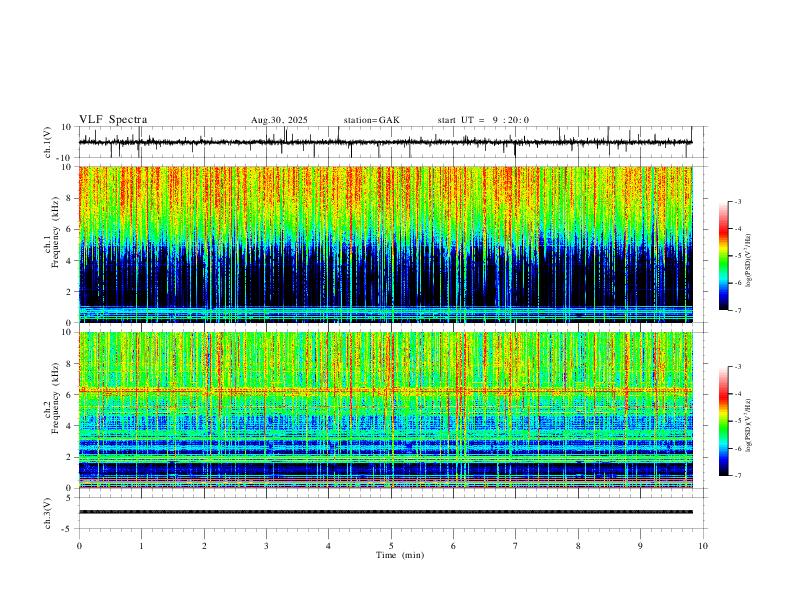The image size is (792, 612).
Task: Click the '-7' label on ch.1 color bar
Action: (x=738, y=310)
